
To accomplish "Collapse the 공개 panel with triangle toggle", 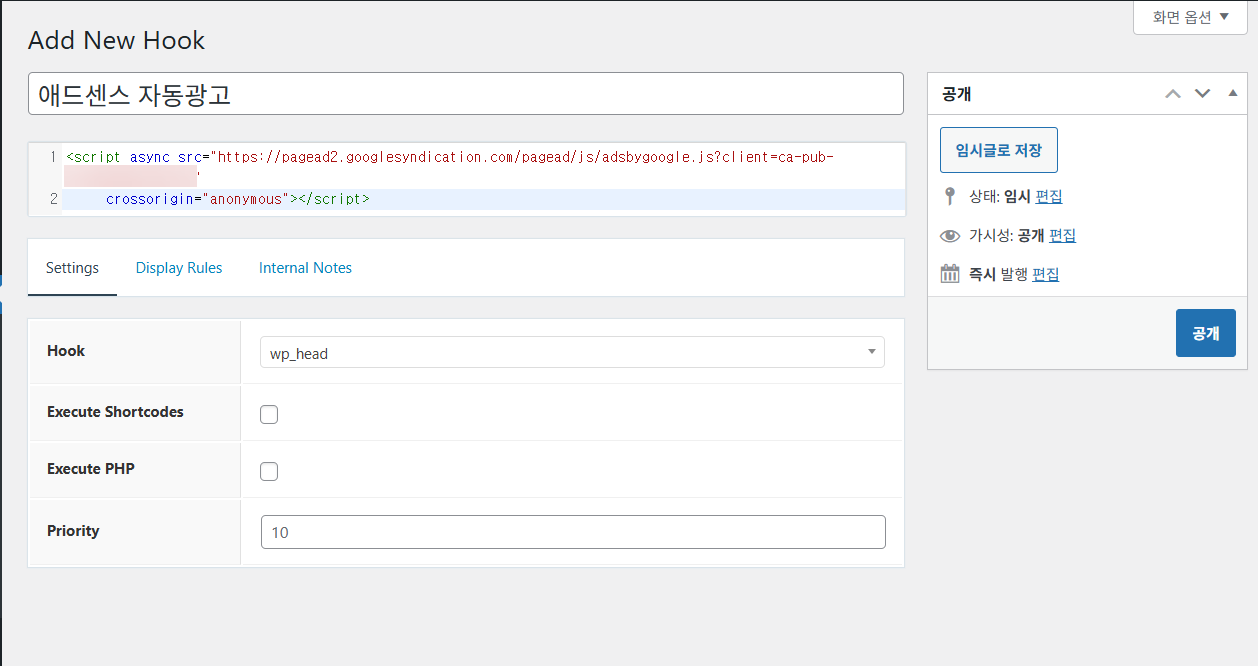I will coord(1232,93).
